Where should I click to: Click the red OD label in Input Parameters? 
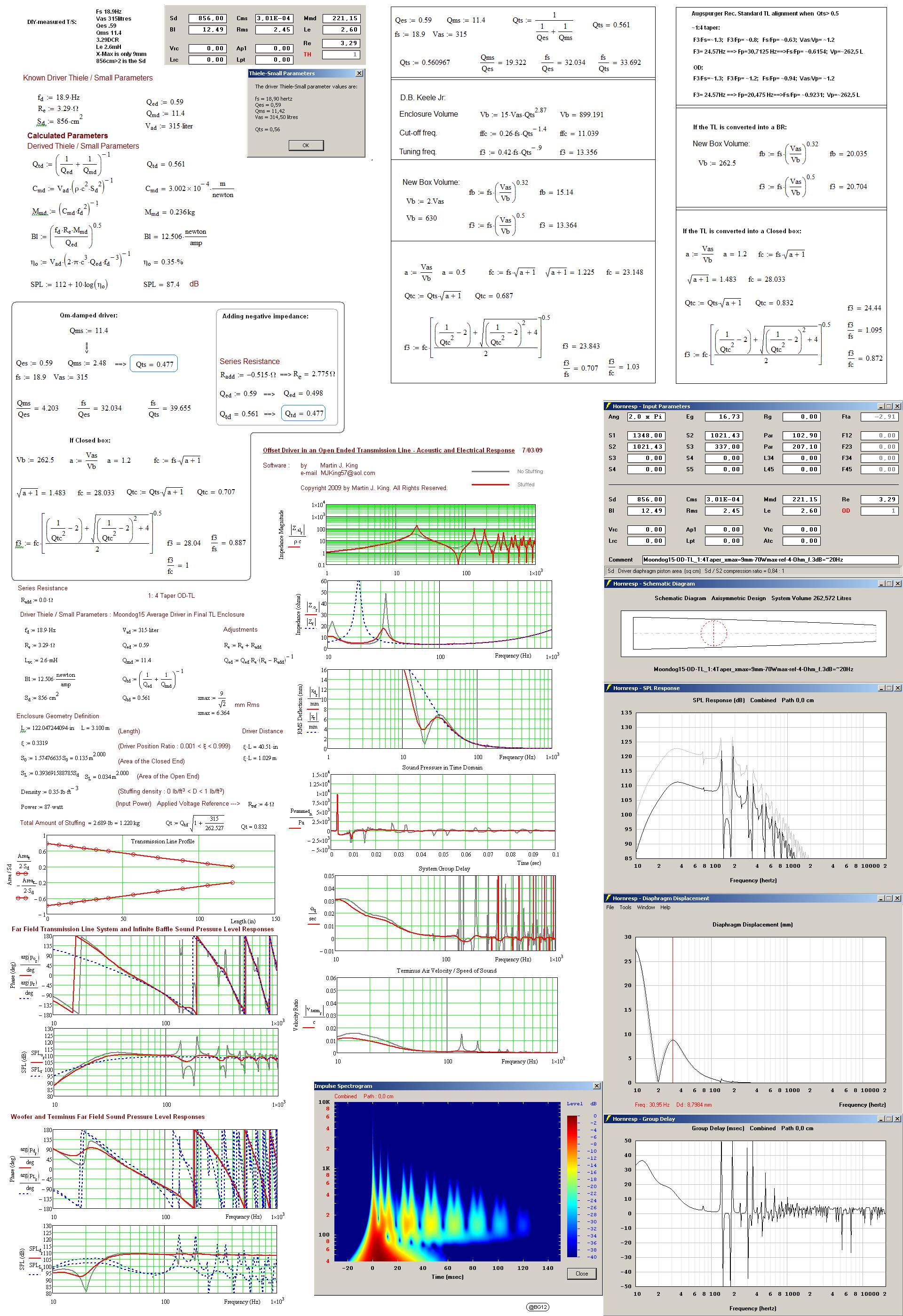coord(846,511)
